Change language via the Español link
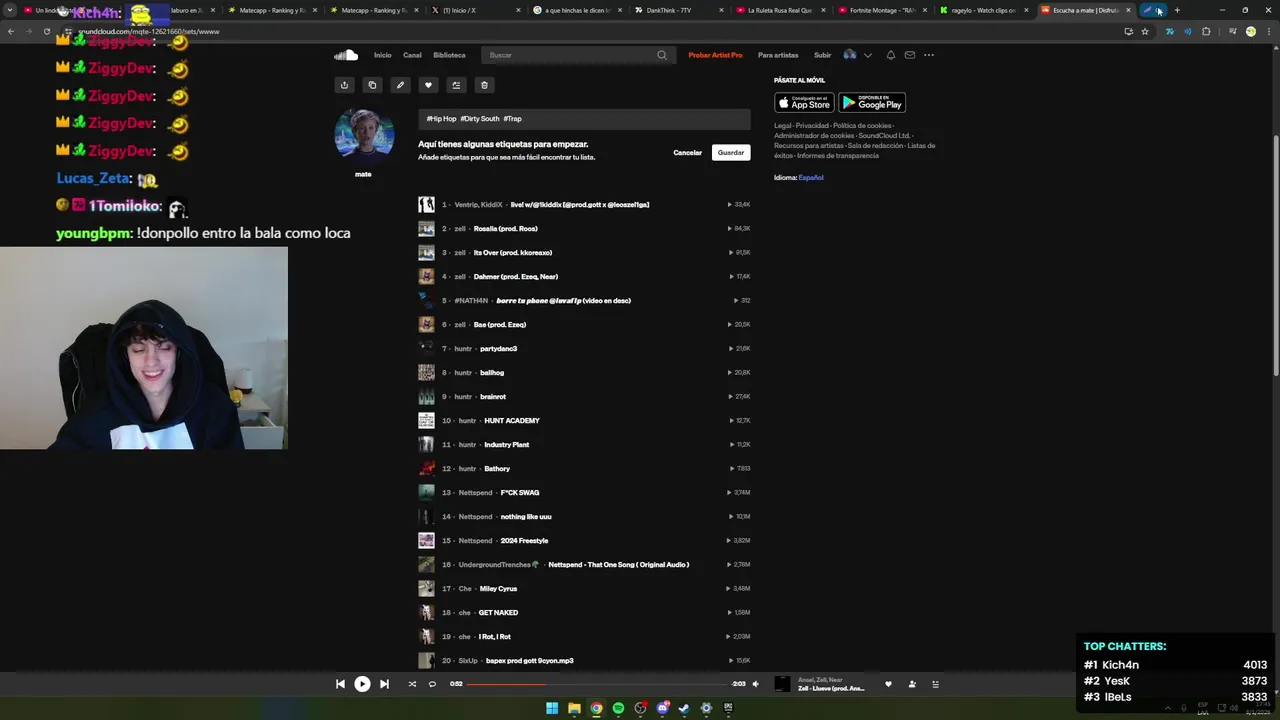Viewport: 1280px width, 720px height. click(x=811, y=178)
